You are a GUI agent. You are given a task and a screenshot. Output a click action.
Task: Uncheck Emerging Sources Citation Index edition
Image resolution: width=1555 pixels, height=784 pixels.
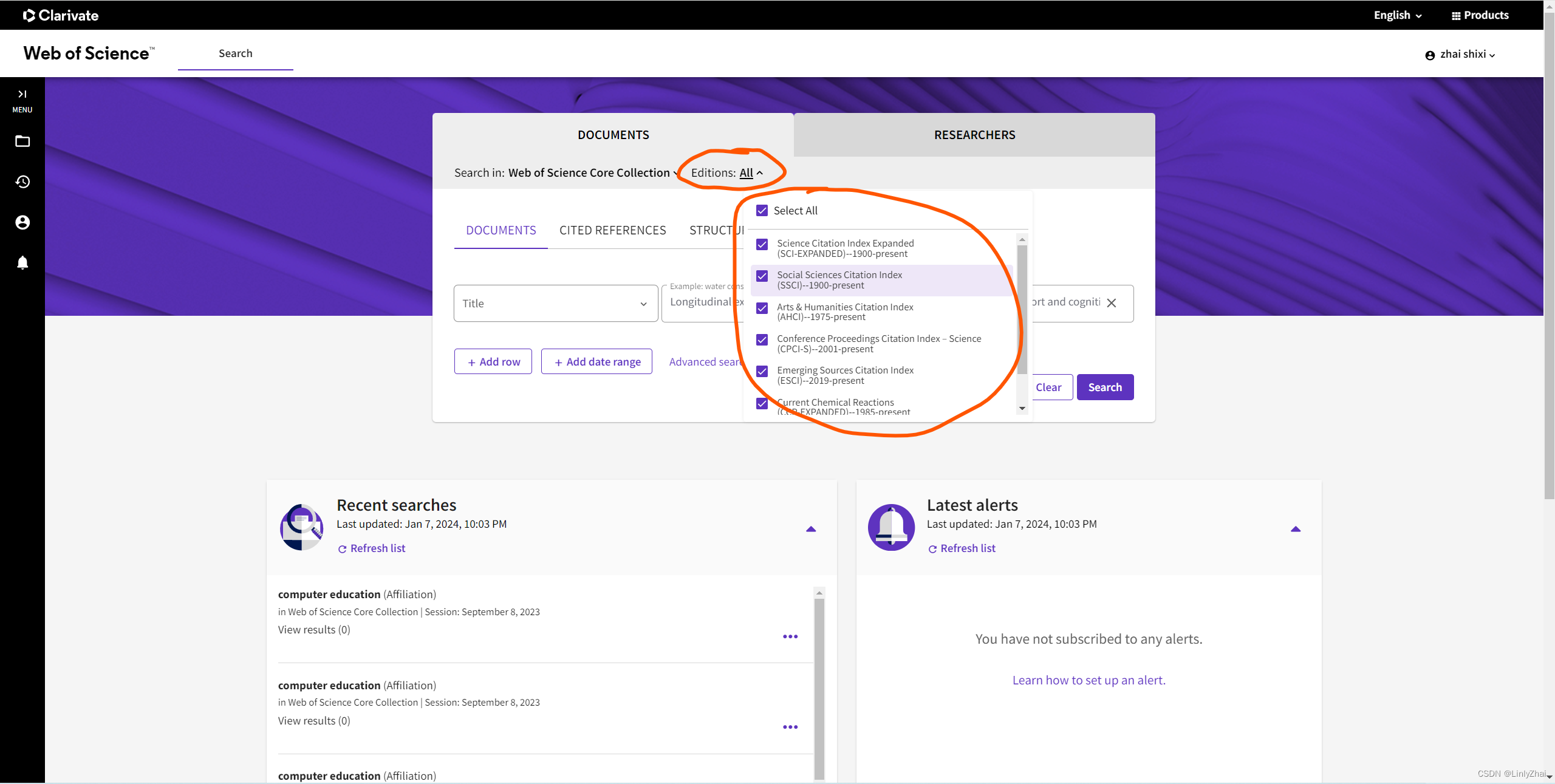pos(762,371)
